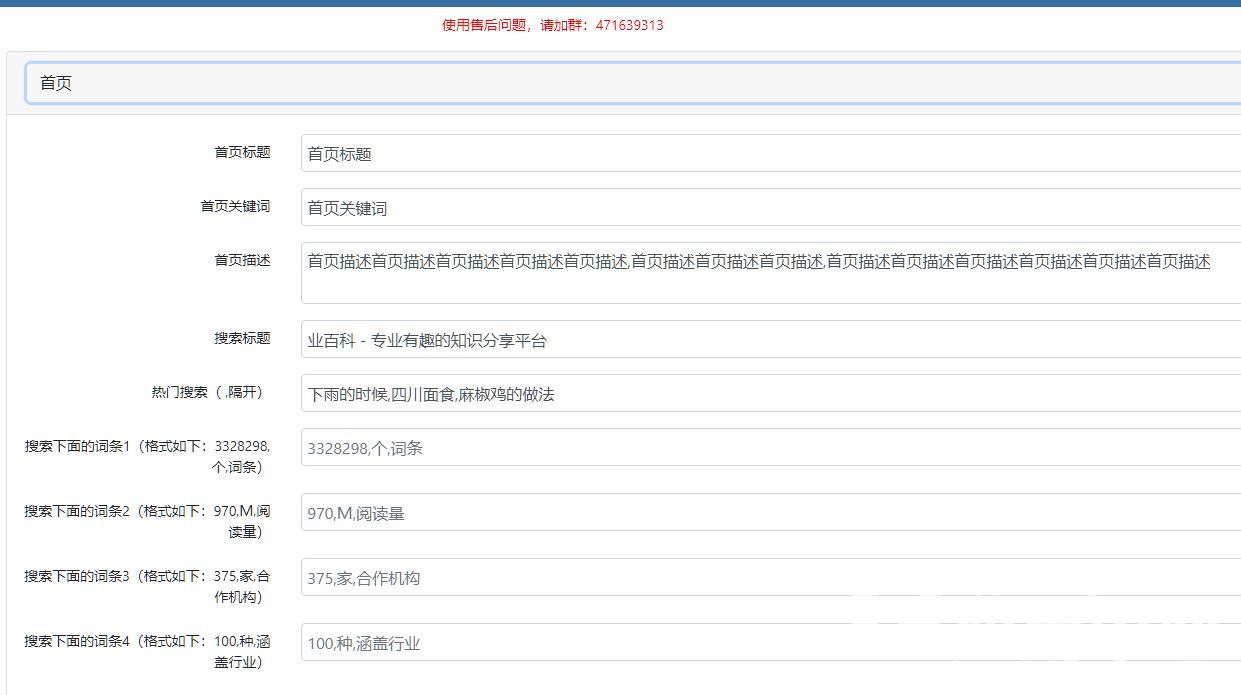Click the 热门搜索 input with 下雨的时候
The height and width of the screenshot is (695, 1241).
click(770, 394)
